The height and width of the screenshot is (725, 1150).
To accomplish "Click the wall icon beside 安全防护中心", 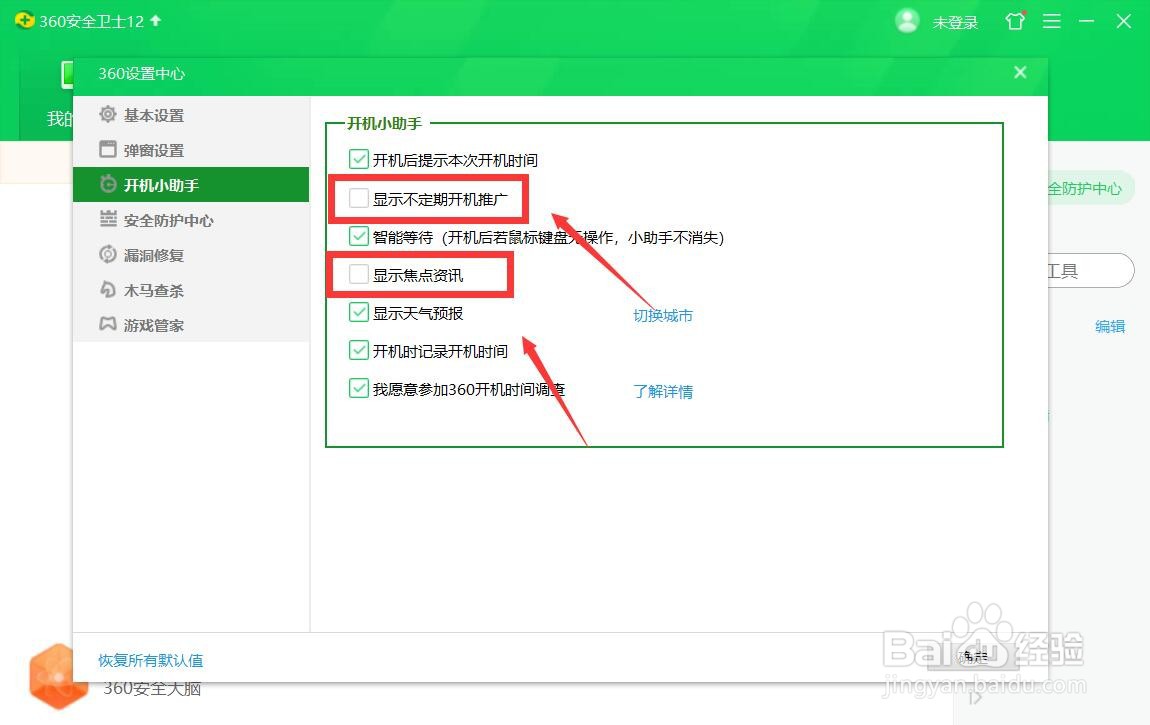I will coord(108,218).
